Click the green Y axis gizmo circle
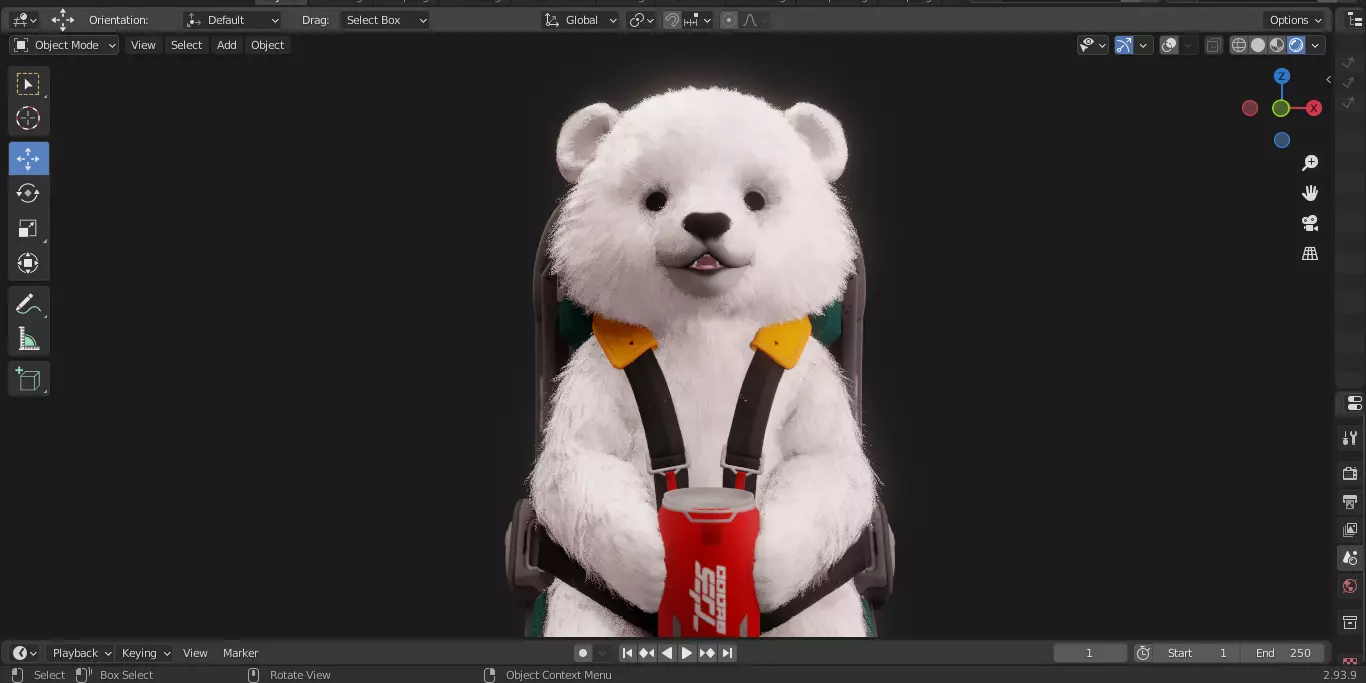This screenshot has height=683, width=1366. tap(1281, 108)
